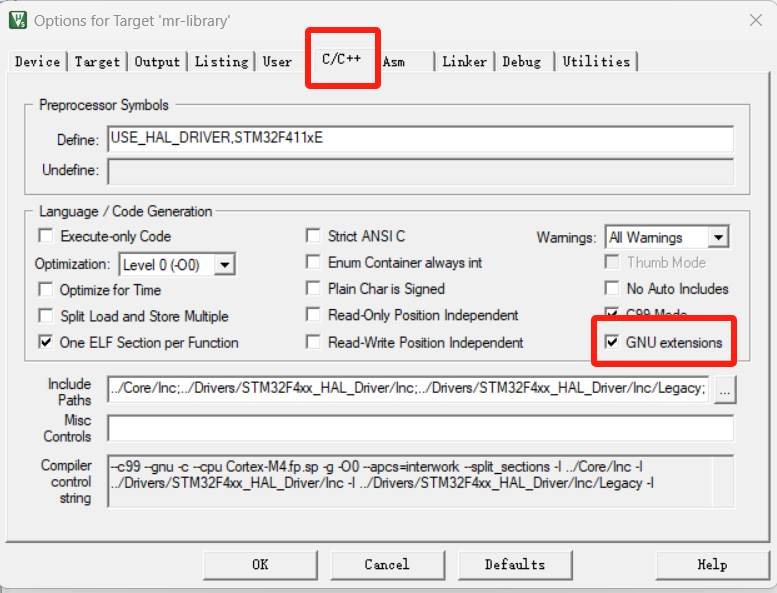Check Optimize for Time

[x=46, y=290]
